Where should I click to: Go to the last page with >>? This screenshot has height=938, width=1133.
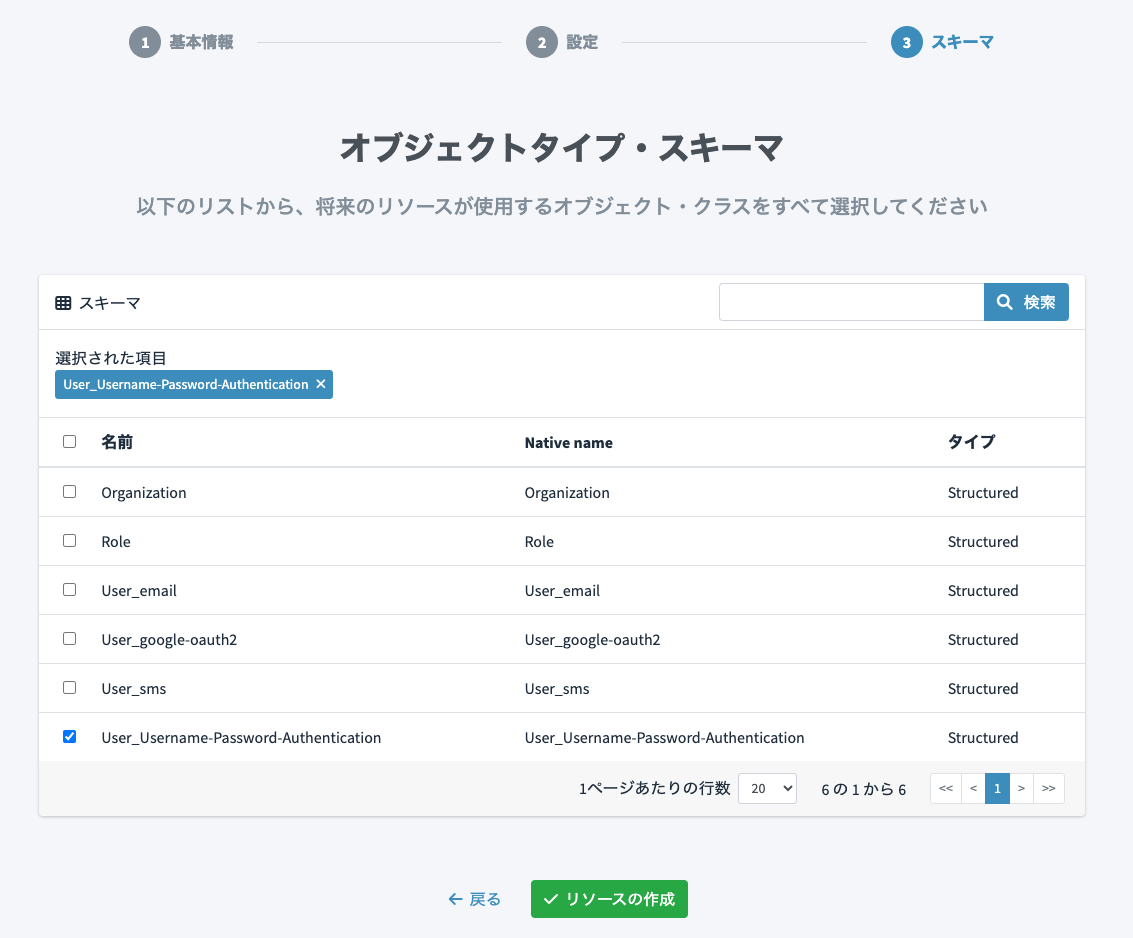[x=1048, y=788]
